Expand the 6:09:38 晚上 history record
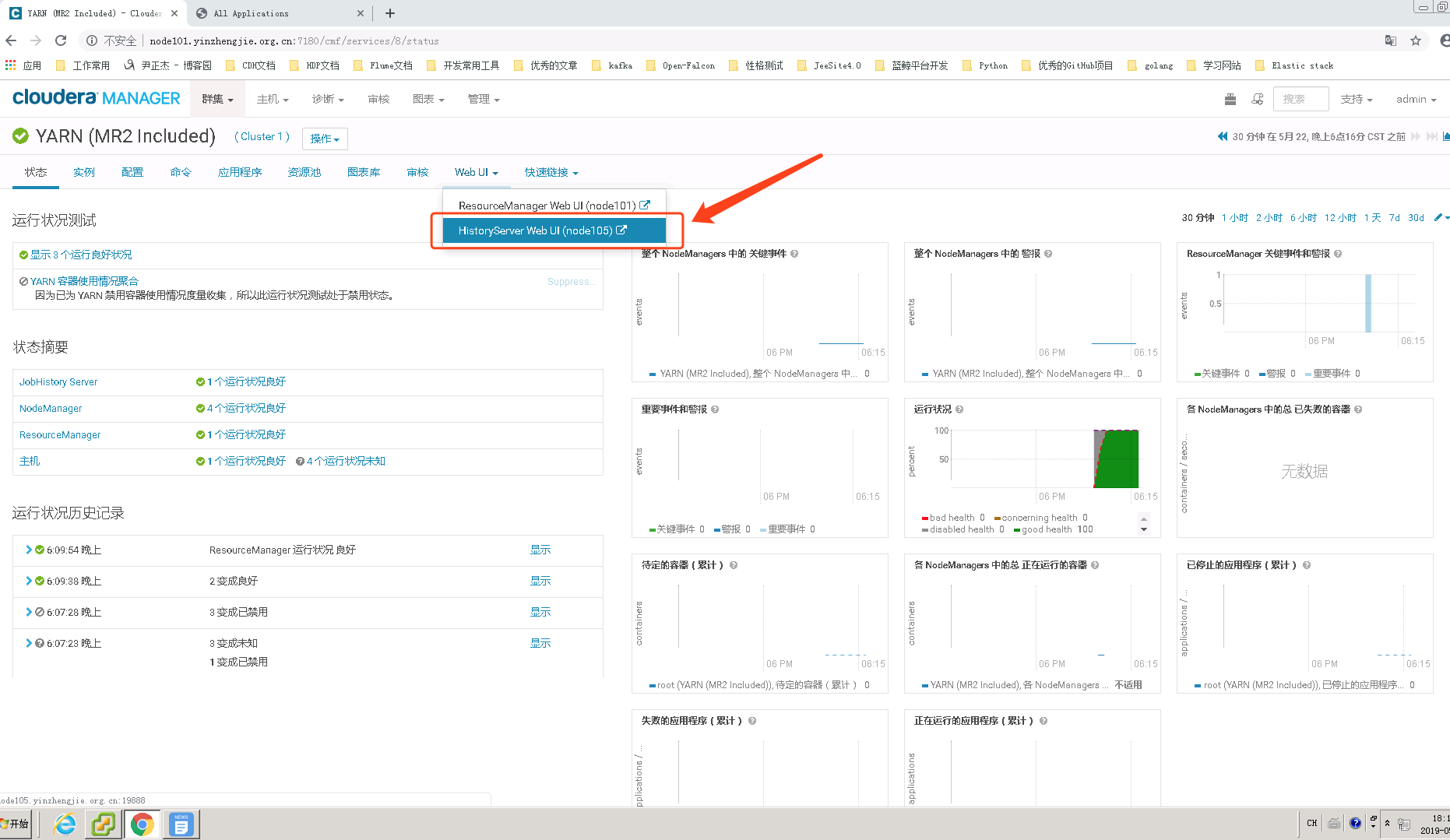This screenshot has width=1450, height=840. point(29,581)
